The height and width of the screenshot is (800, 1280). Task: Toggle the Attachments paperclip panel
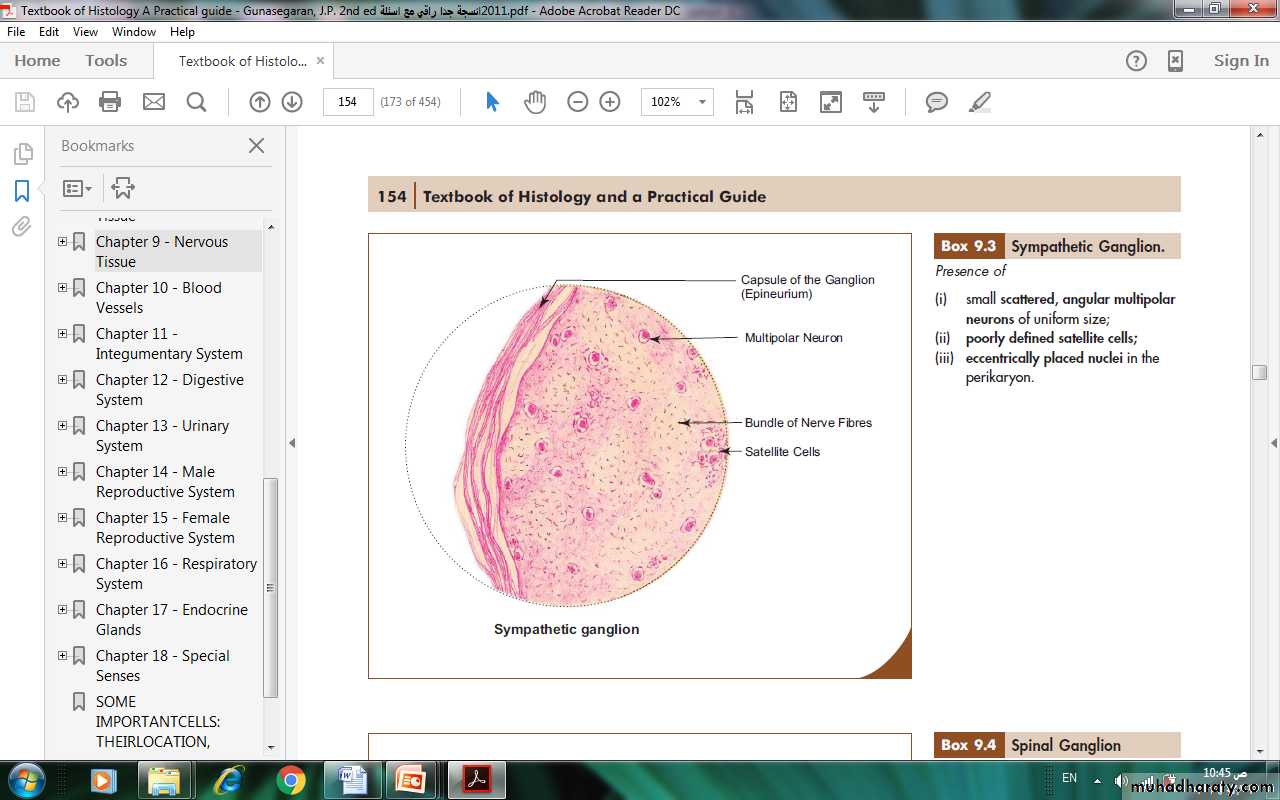[x=22, y=227]
